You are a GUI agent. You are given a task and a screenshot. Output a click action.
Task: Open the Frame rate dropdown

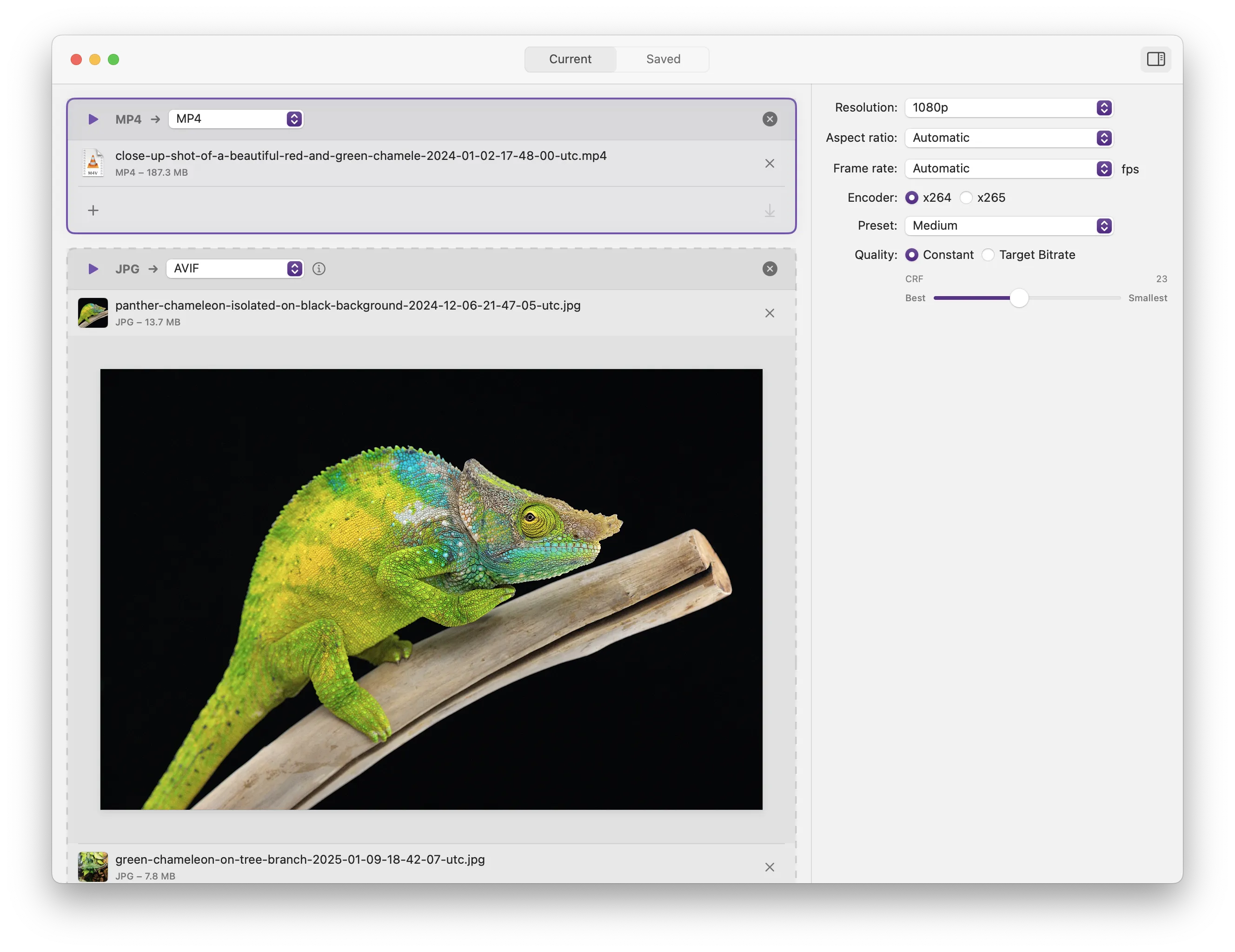(1009, 168)
